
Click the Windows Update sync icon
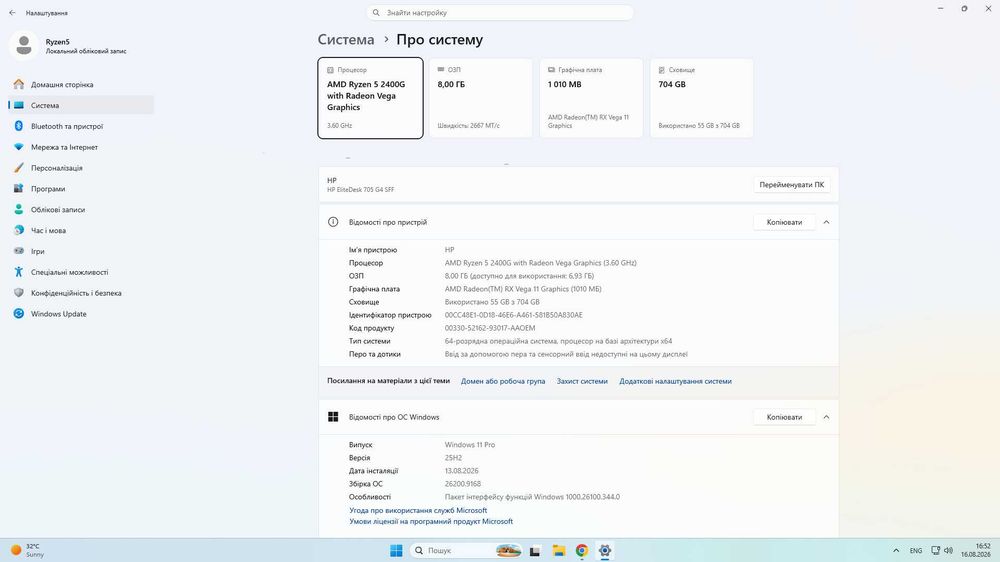[x=18, y=314]
